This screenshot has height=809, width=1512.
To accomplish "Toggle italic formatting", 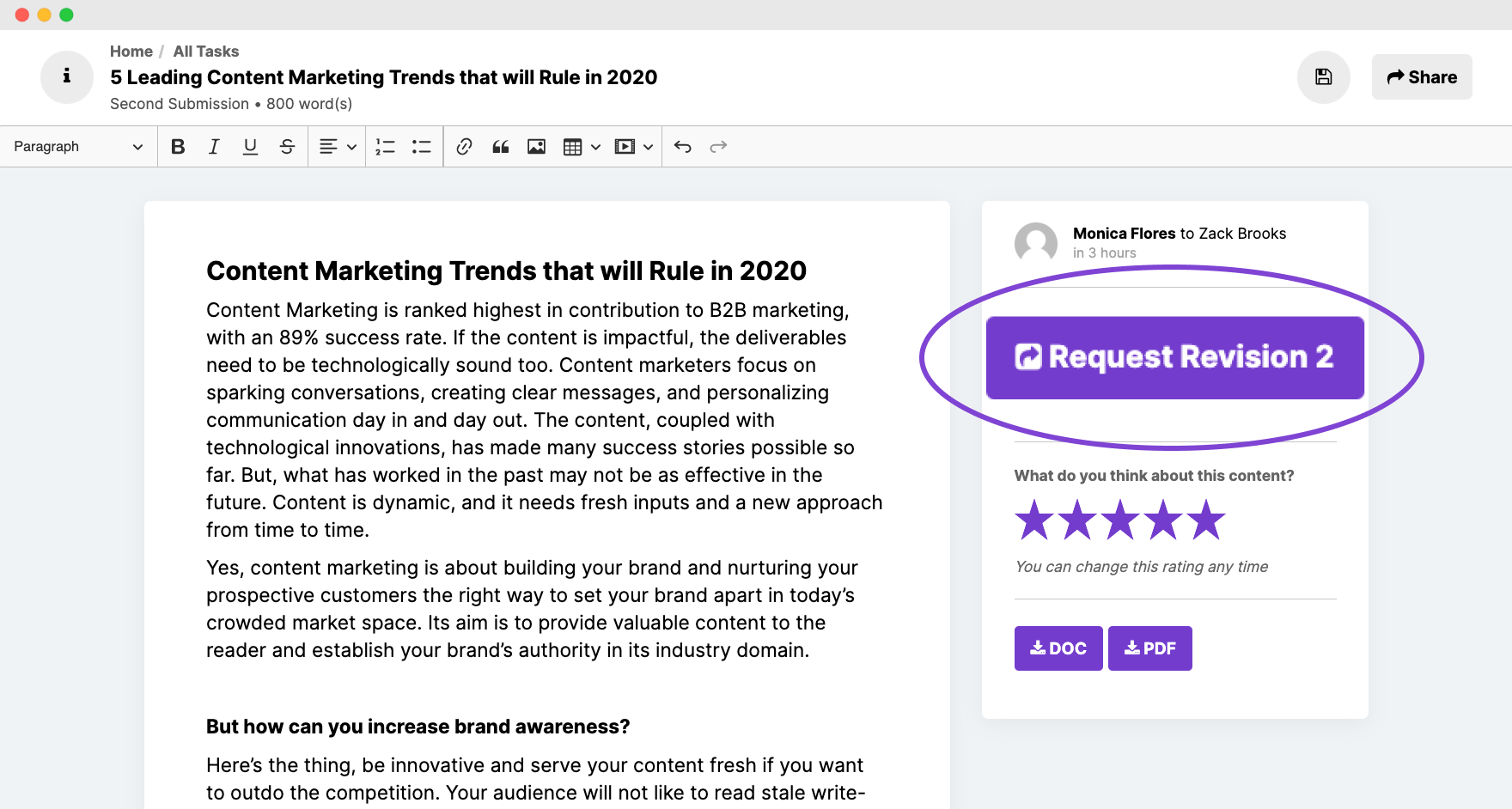I will click(214, 147).
